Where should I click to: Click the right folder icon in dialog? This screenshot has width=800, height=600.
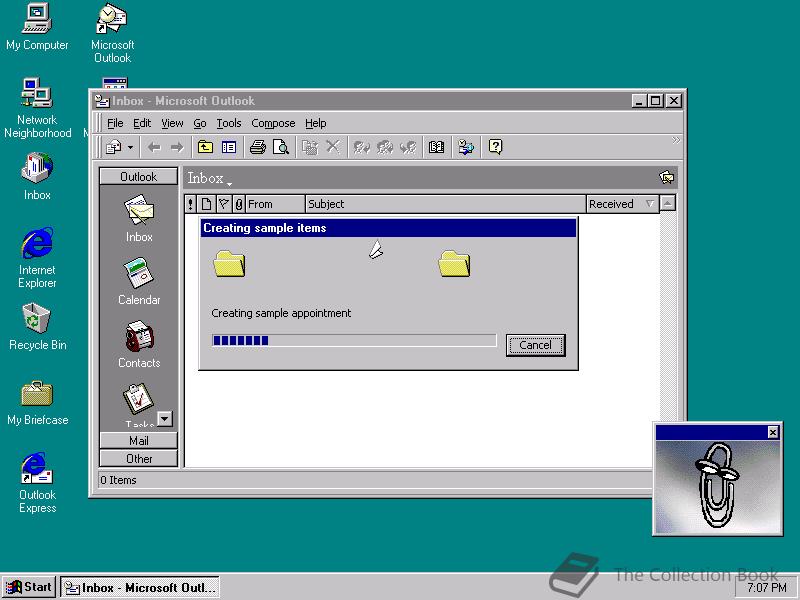coord(454,264)
